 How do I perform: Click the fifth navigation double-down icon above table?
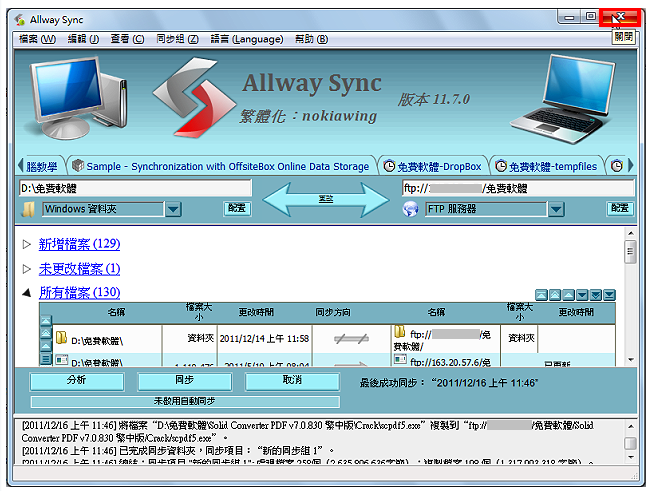coord(596,295)
